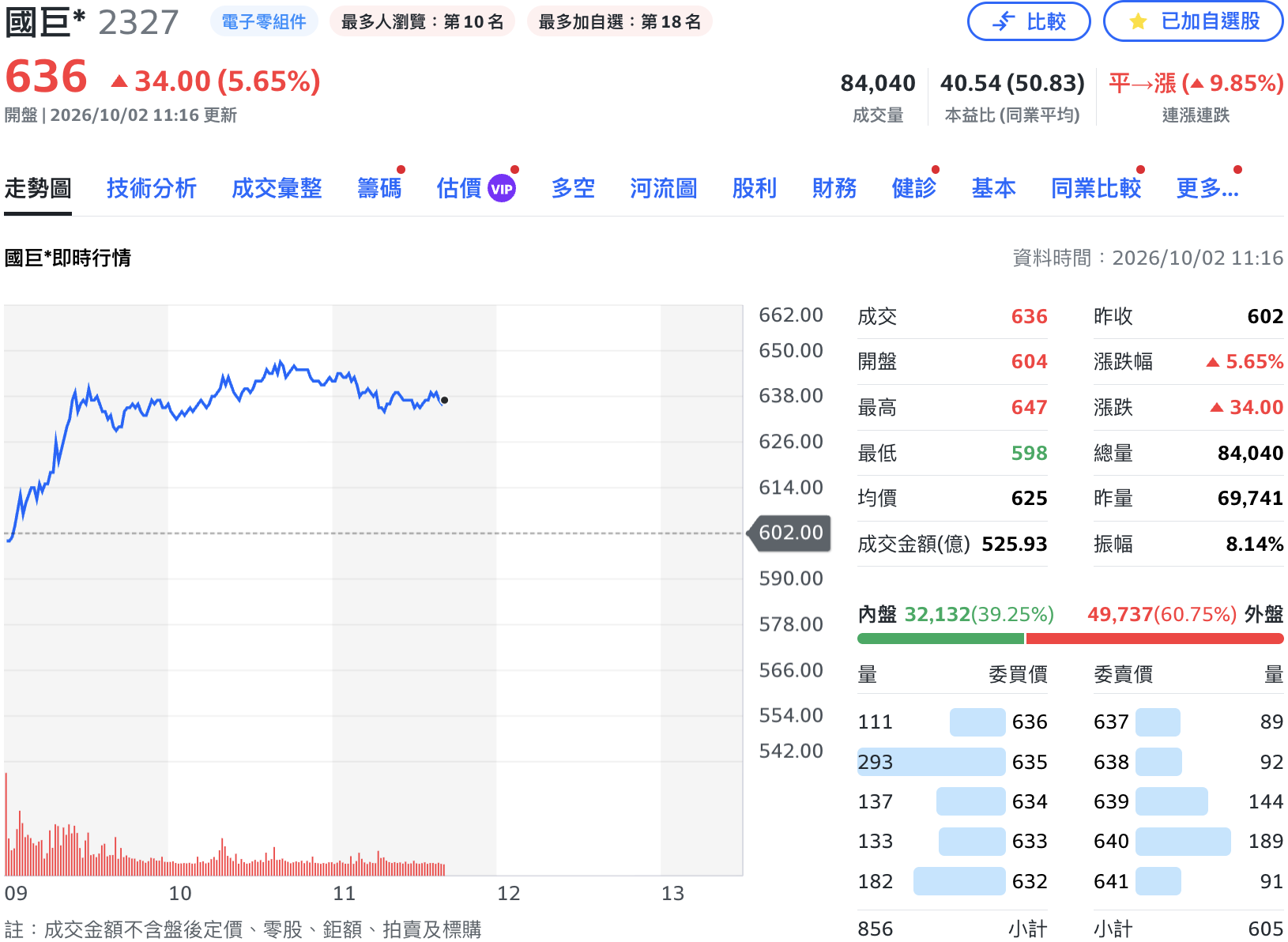
Task: Select the 走勢圖 tab
Action: pyautogui.click(x=38, y=188)
